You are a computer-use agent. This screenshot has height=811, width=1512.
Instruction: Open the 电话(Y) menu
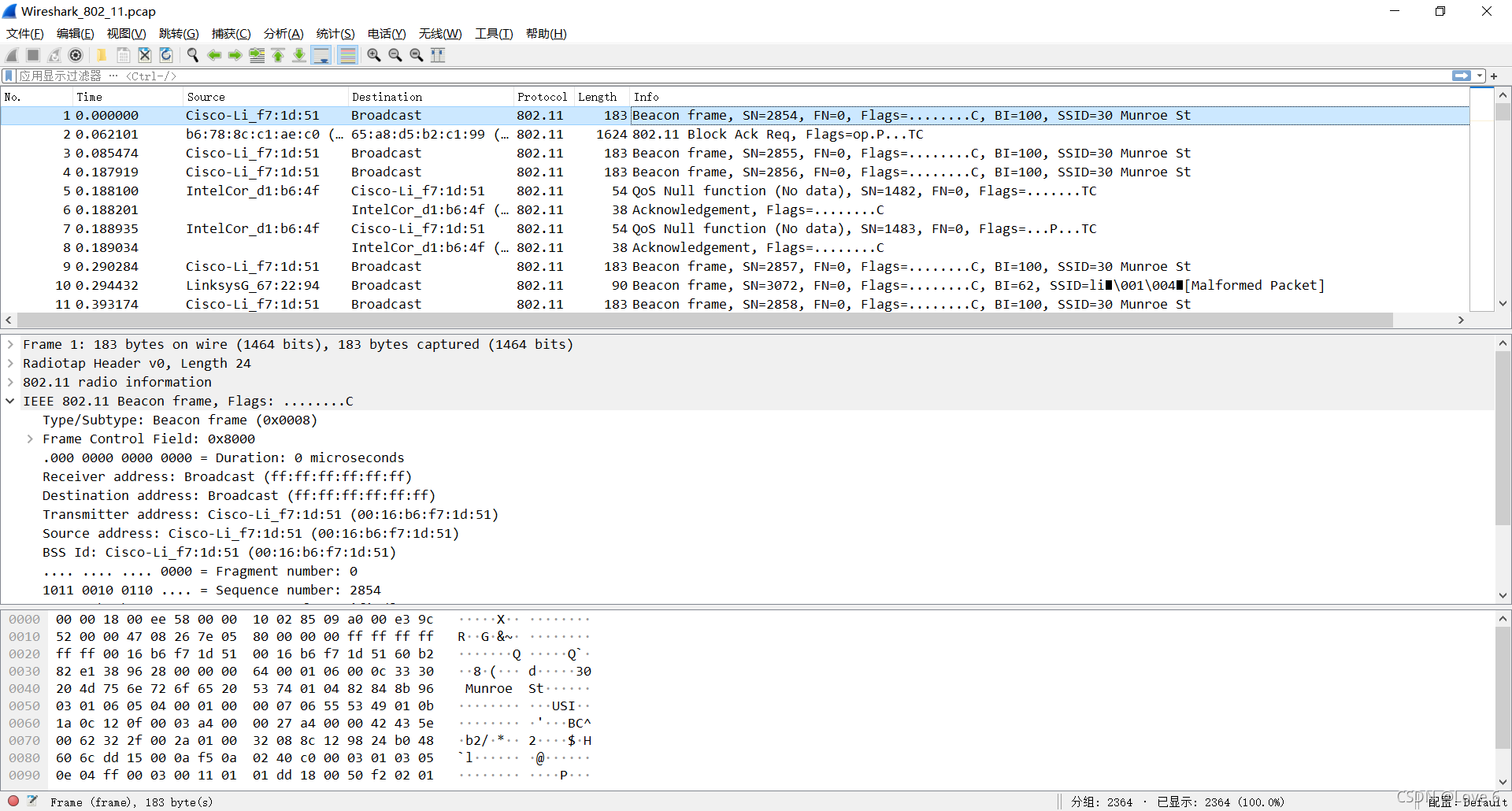point(387,33)
